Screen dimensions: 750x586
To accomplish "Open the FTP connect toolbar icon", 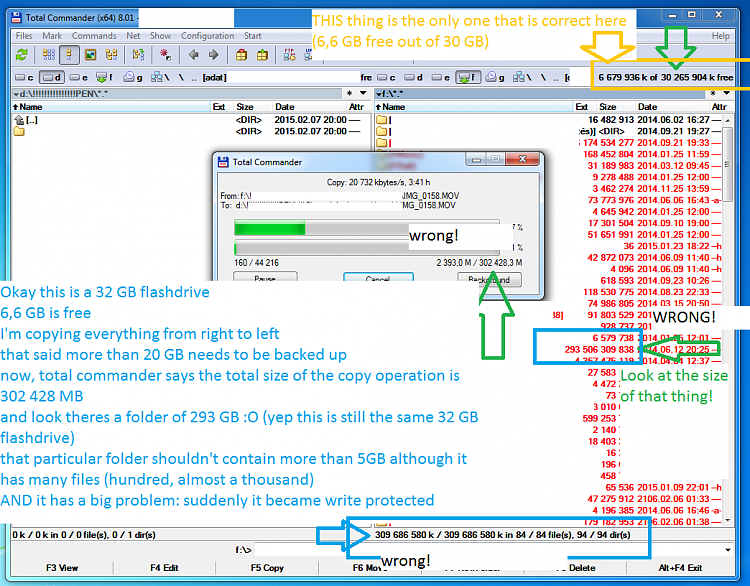I will 289,55.
